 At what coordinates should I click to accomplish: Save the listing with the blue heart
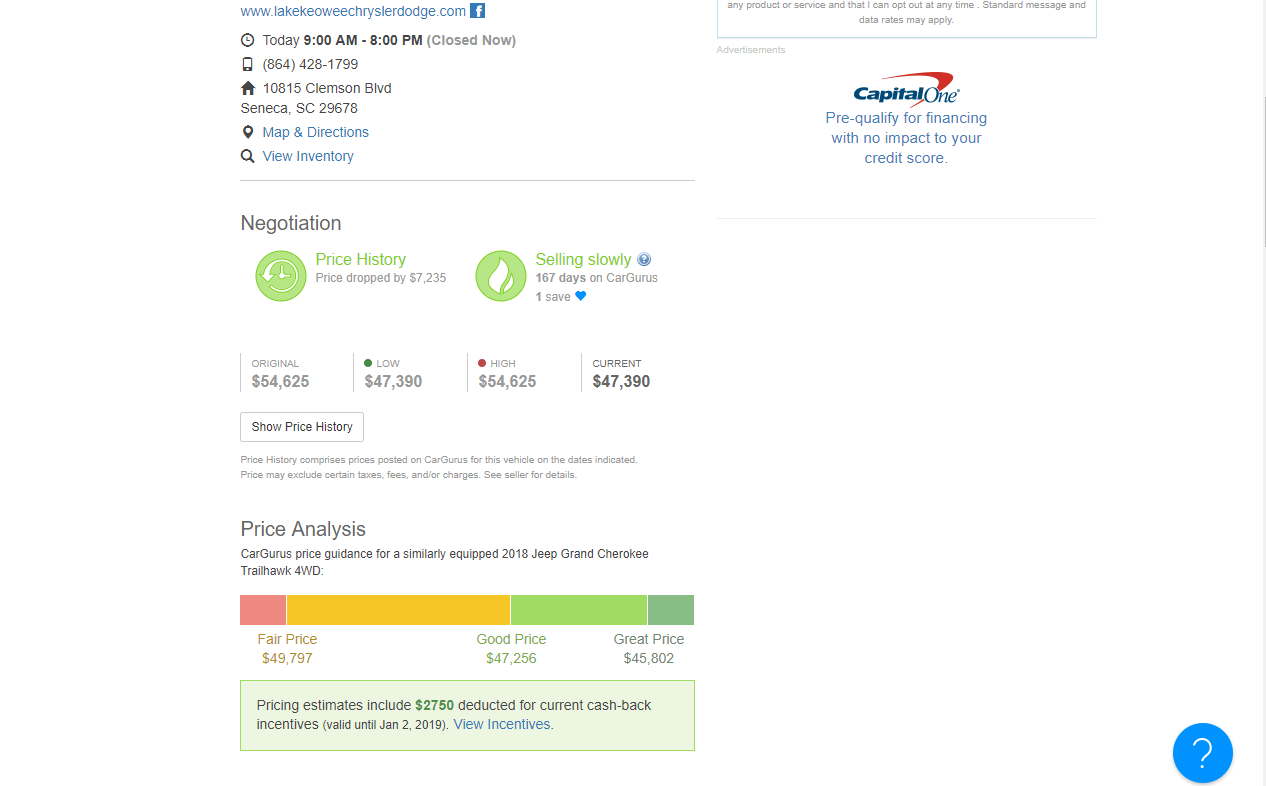coord(581,296)
